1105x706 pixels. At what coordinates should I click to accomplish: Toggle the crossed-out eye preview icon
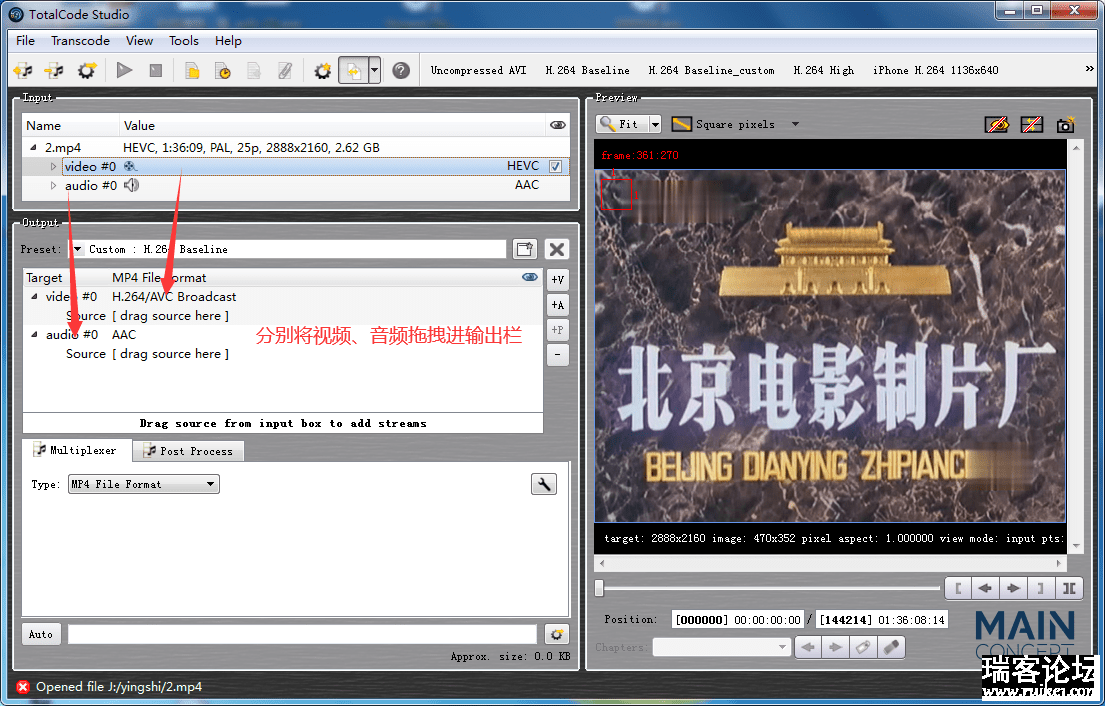coord(996,125)
